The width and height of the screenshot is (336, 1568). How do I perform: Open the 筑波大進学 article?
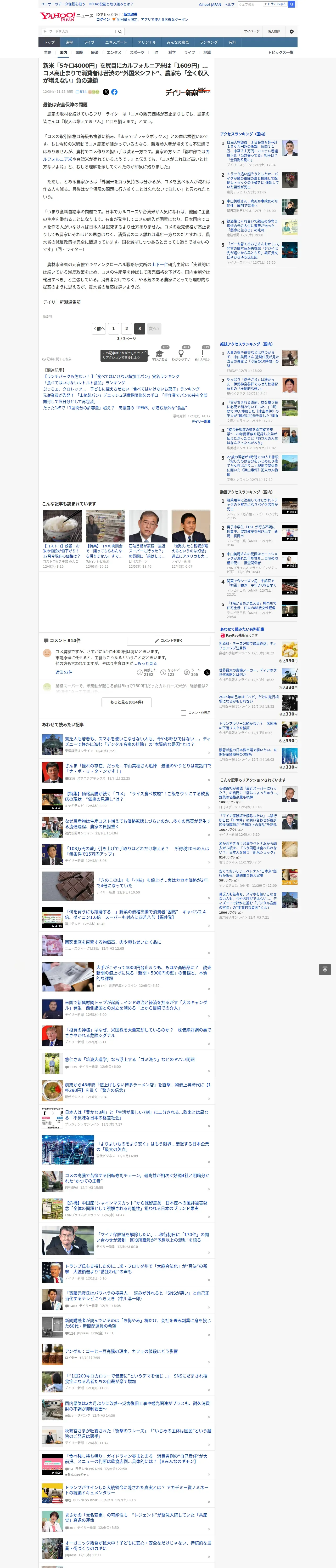130,1059
